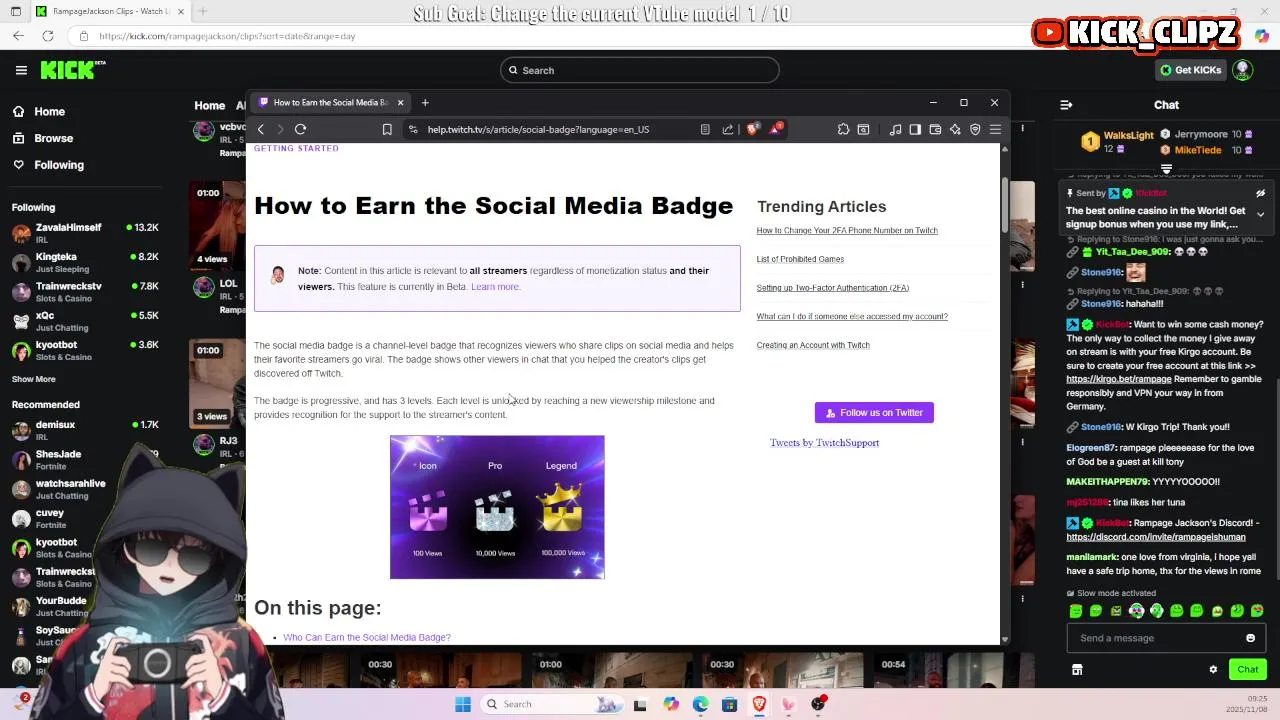Open the Discord invite chat link
Screen dimensions: 1280x720
pos(1155,537)
